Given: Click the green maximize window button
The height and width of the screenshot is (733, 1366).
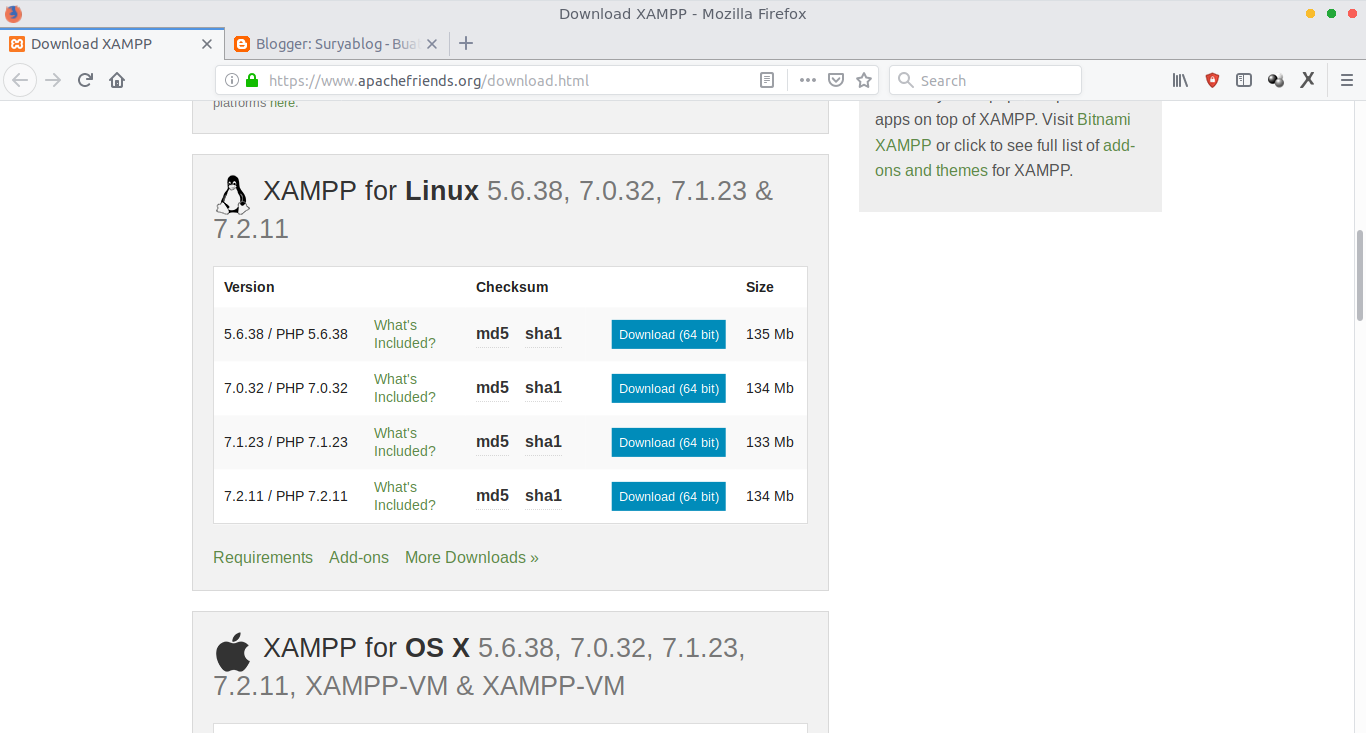Looking at the screenshot, I should 1331,13.
